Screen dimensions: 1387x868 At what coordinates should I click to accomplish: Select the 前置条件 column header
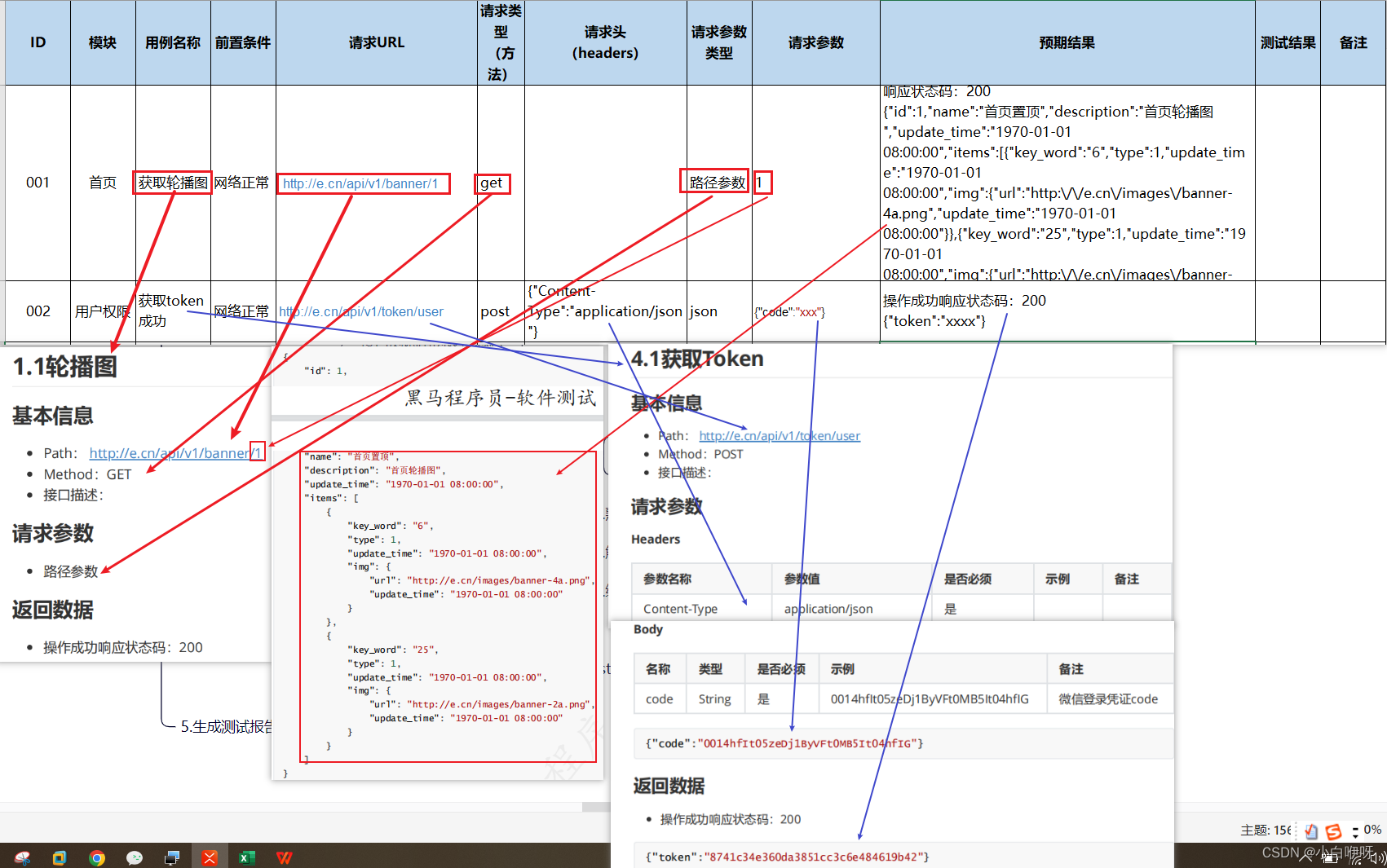tap(243, 42)
